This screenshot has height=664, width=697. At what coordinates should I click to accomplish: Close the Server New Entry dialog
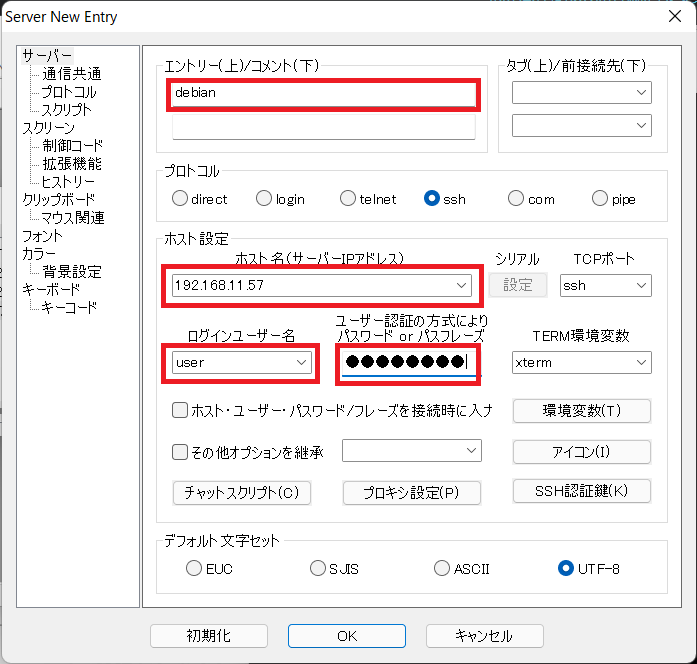click(675, 16)
